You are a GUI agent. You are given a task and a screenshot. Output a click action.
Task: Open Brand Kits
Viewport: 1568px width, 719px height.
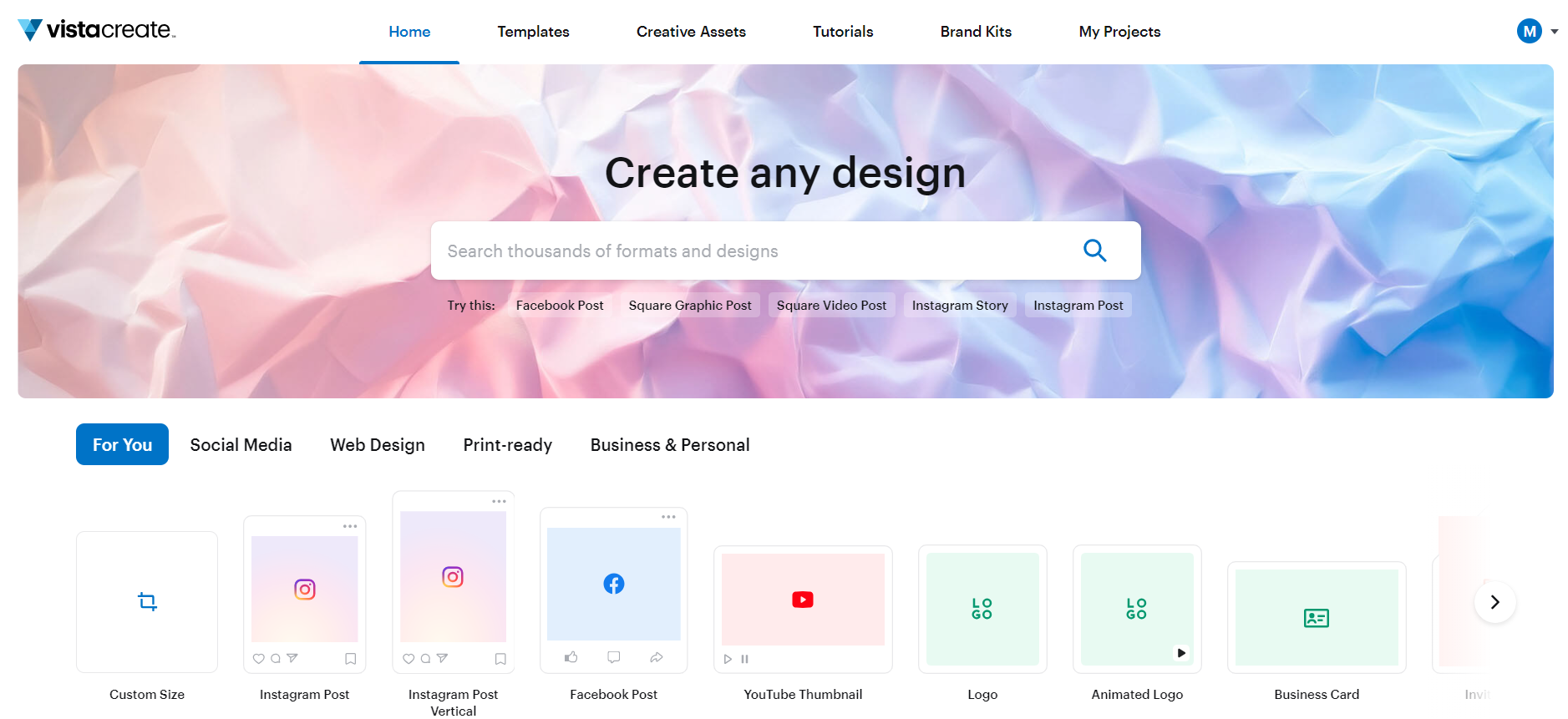tap(976, 32)
